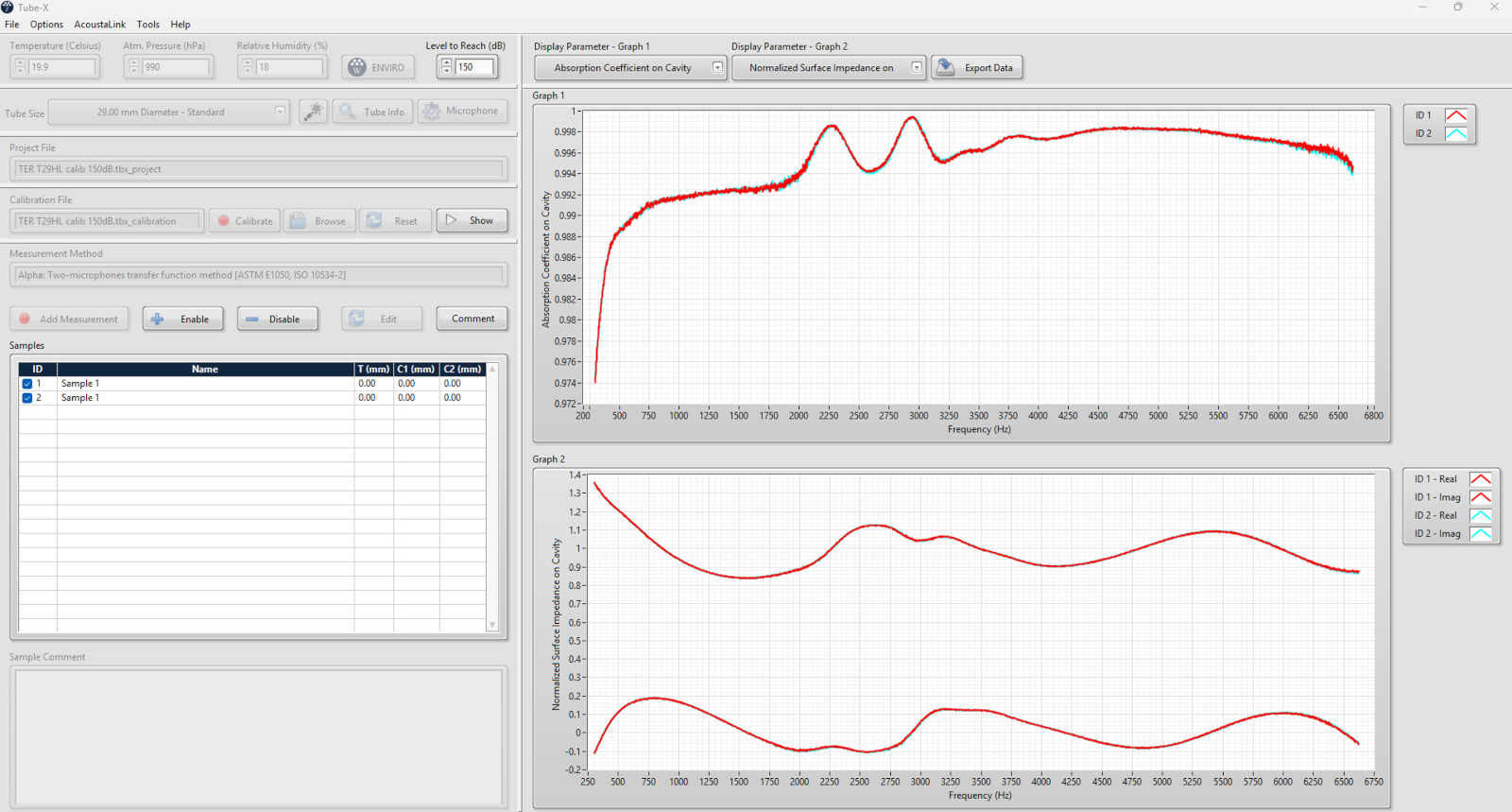Click the ID 2 - Imag swatch in Graph 2 legend
The image size is (1512, 812).
pyautogui.click(x=1481, y=534)
